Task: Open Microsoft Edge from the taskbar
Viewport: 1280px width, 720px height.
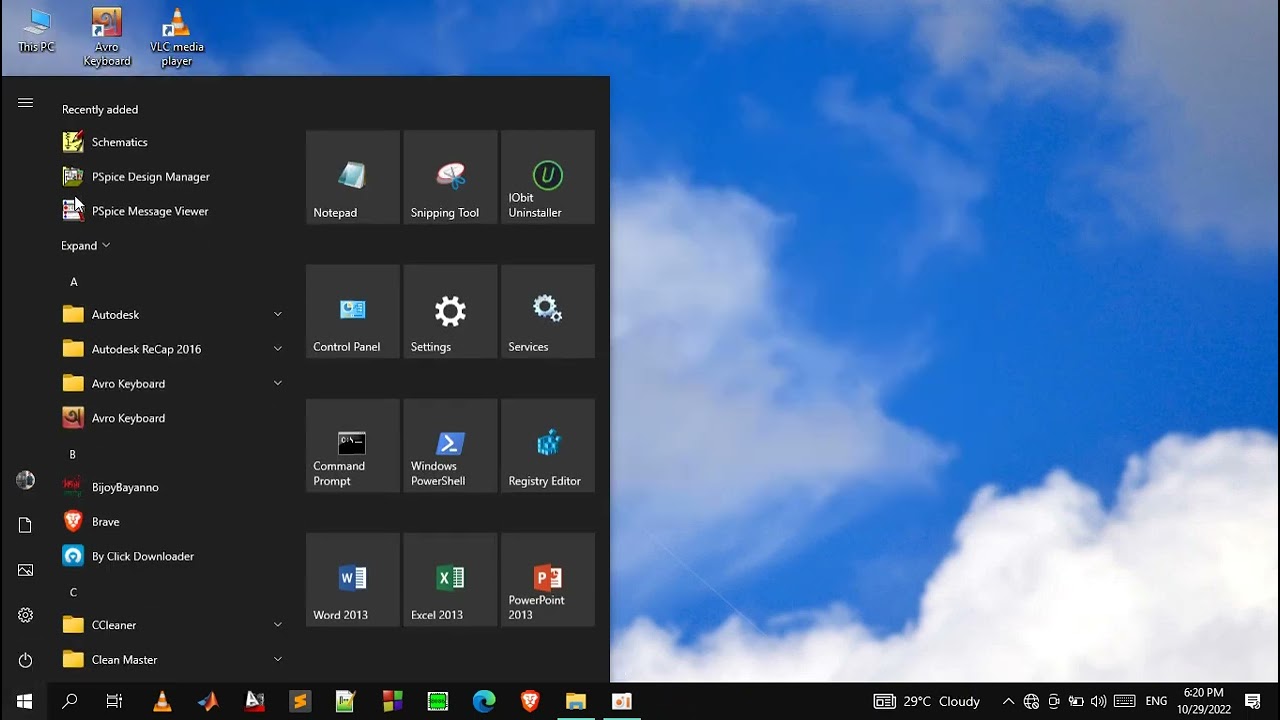Action: 484,701
